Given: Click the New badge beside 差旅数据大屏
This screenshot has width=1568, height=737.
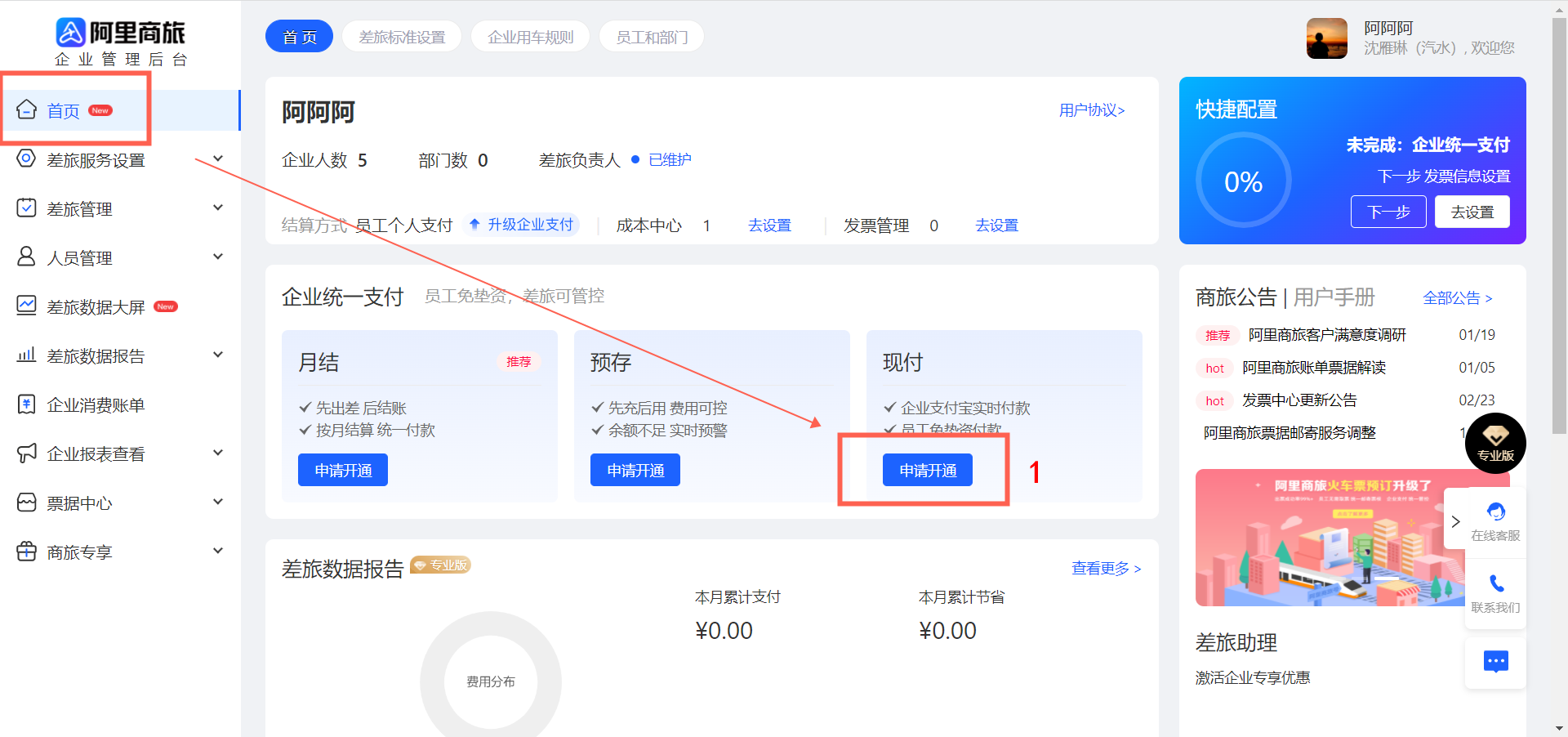Looking at the screenshot, I should [166, 306].
